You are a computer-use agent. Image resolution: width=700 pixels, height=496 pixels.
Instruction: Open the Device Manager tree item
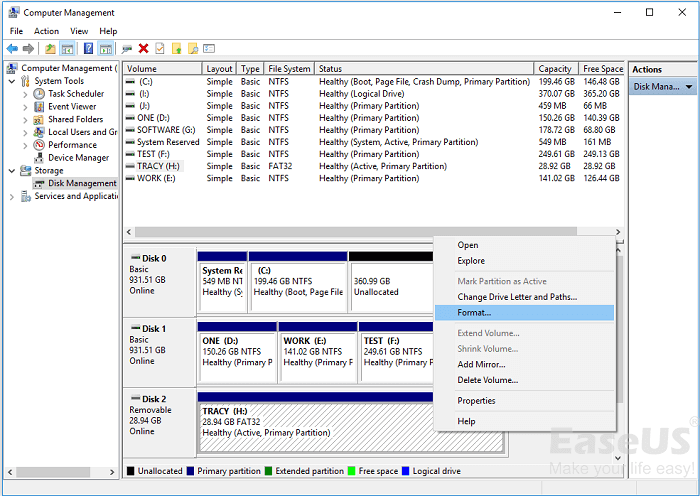tap(78, 157)
